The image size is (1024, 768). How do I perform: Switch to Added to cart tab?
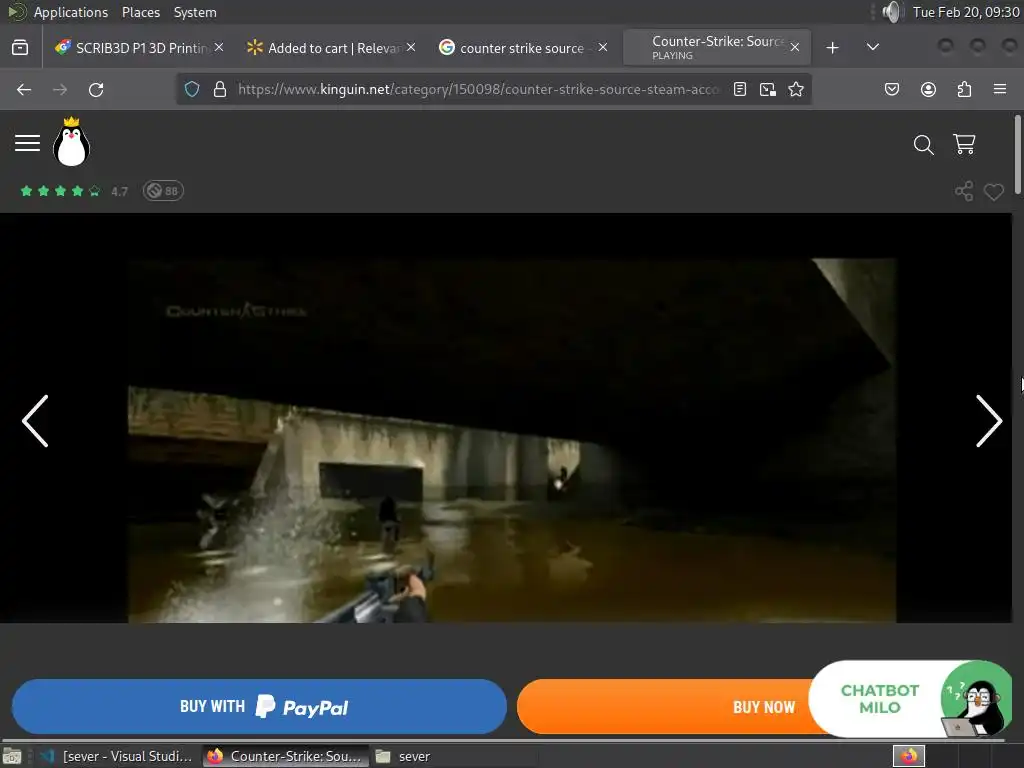tap(331, 48)
